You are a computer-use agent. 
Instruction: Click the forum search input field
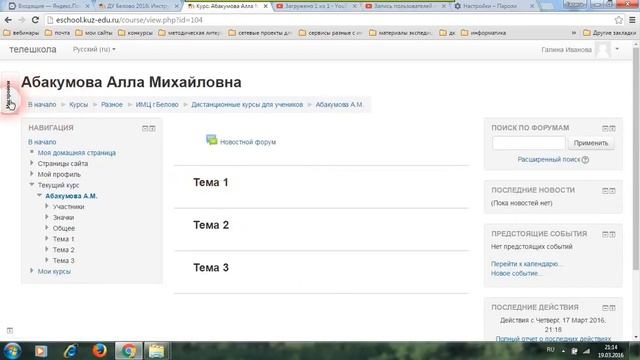(529, 143)
